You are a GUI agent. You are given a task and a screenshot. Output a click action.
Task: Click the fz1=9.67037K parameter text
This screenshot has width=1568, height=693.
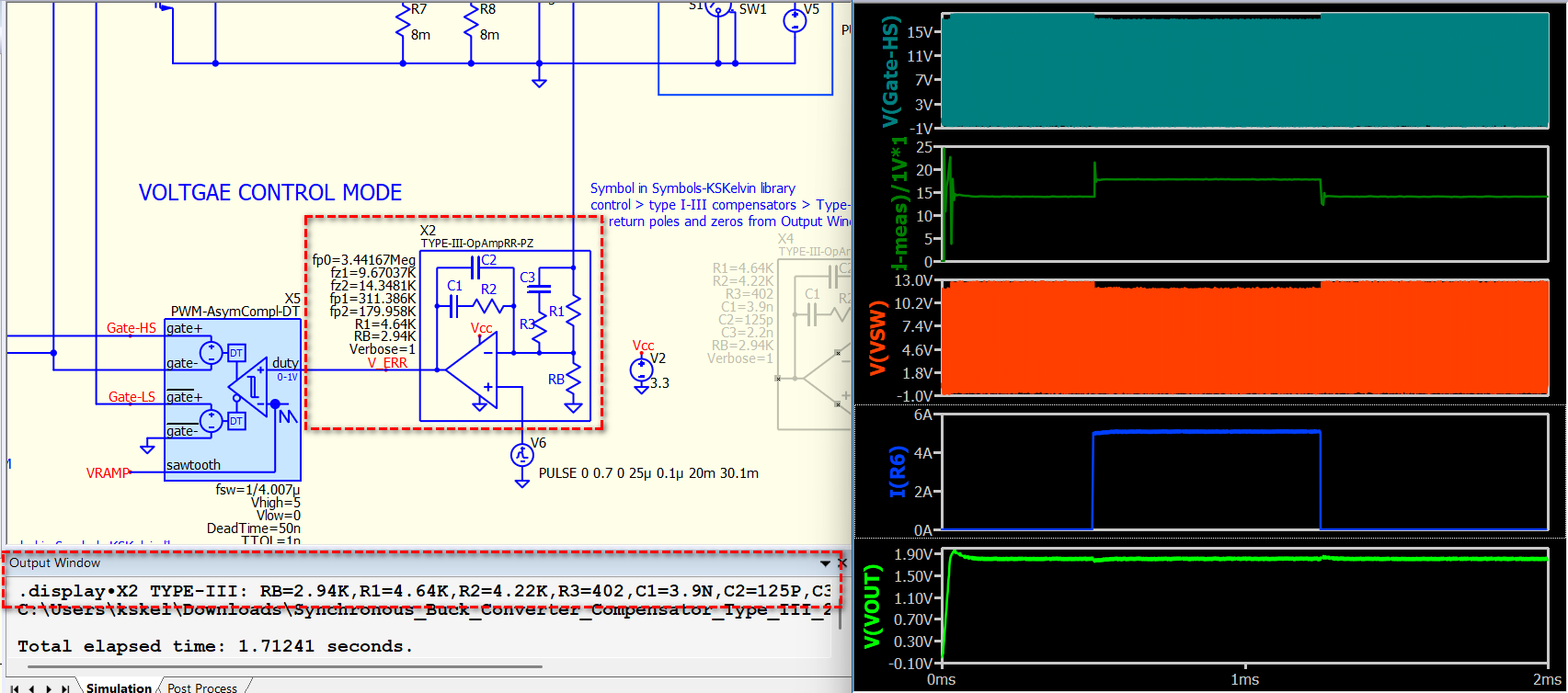point(373,273)
